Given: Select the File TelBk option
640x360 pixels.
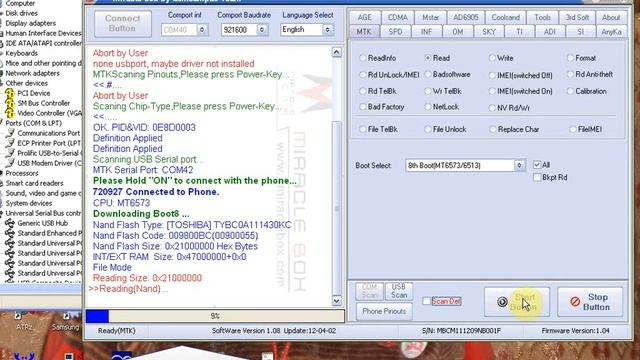Looking at the screenshot, I should coord(362,129).
